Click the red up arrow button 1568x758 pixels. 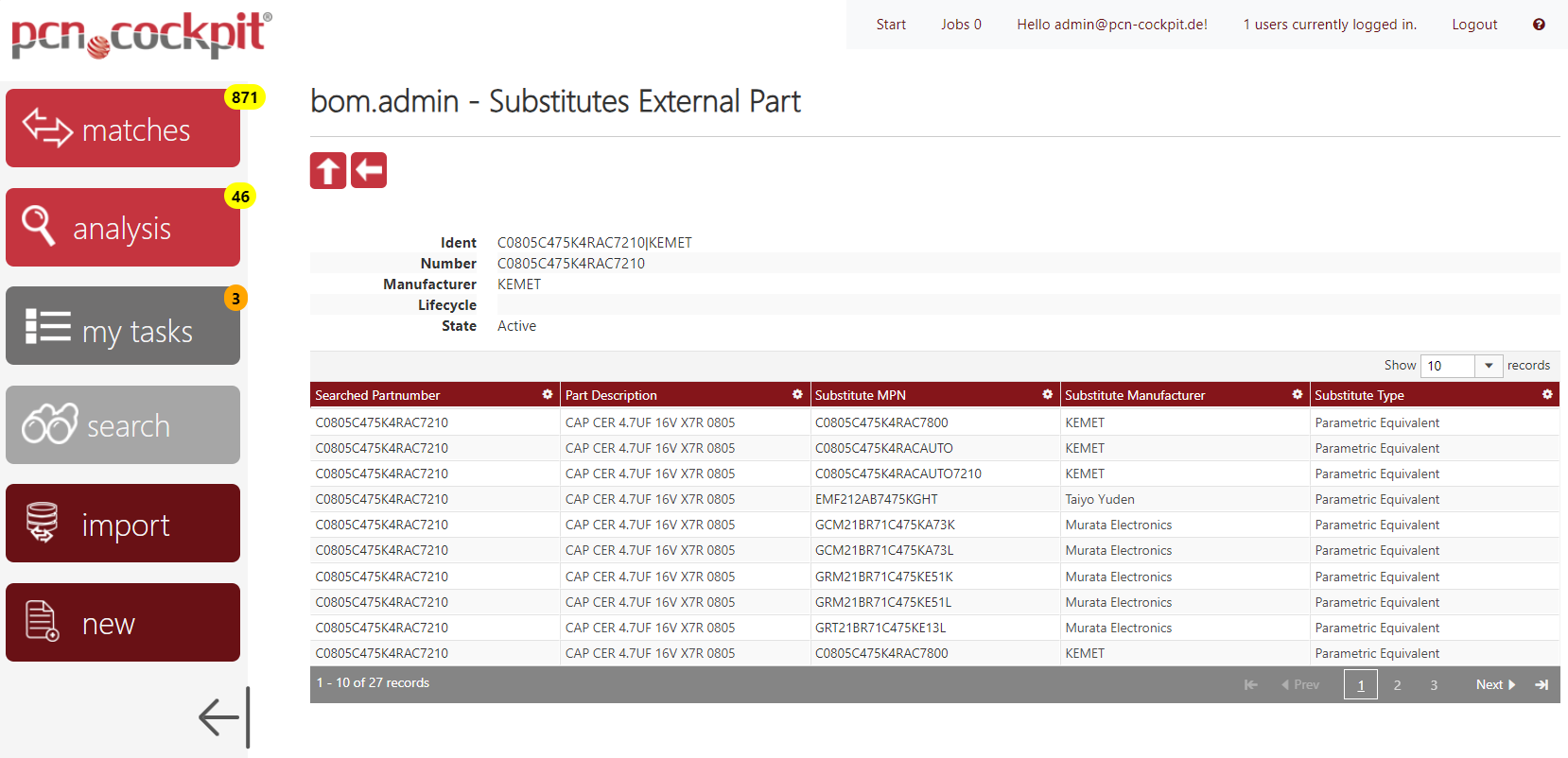point(328,171)
